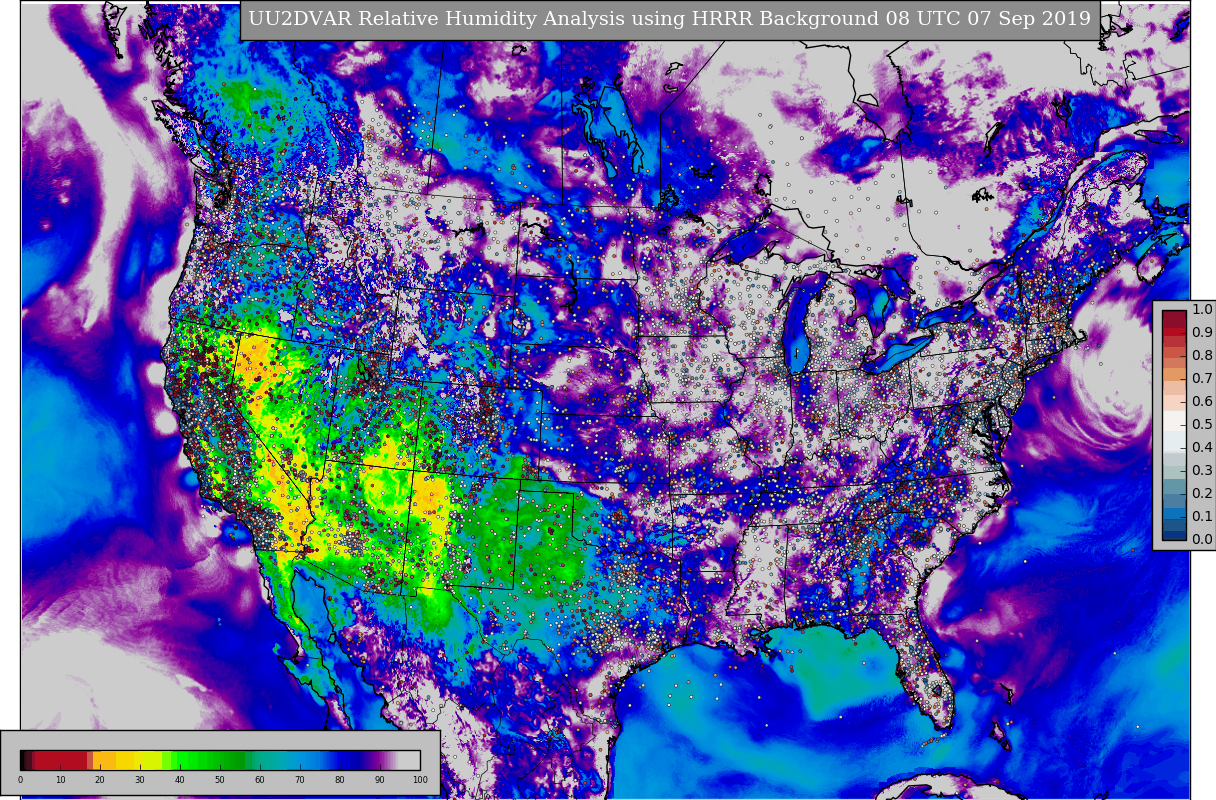Click the 10 tick label on humidity colorbar

tap(60, 780)
